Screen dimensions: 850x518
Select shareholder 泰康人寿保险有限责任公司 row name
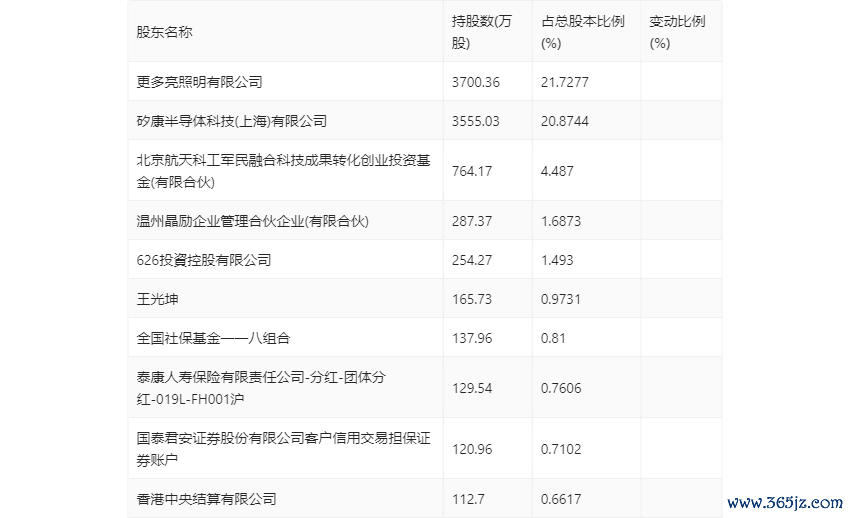pyautogui.click(x=261, y=388)
